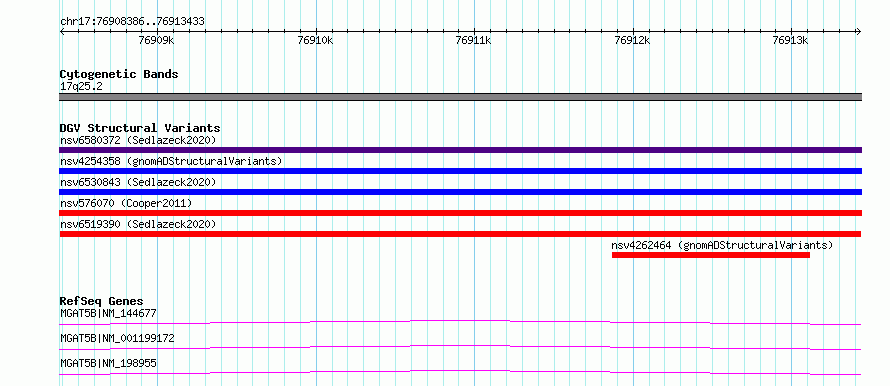The image size is (890, 386).
Task: Select the red nsv6519390 variant bar
Action: [x=460, y=234]
